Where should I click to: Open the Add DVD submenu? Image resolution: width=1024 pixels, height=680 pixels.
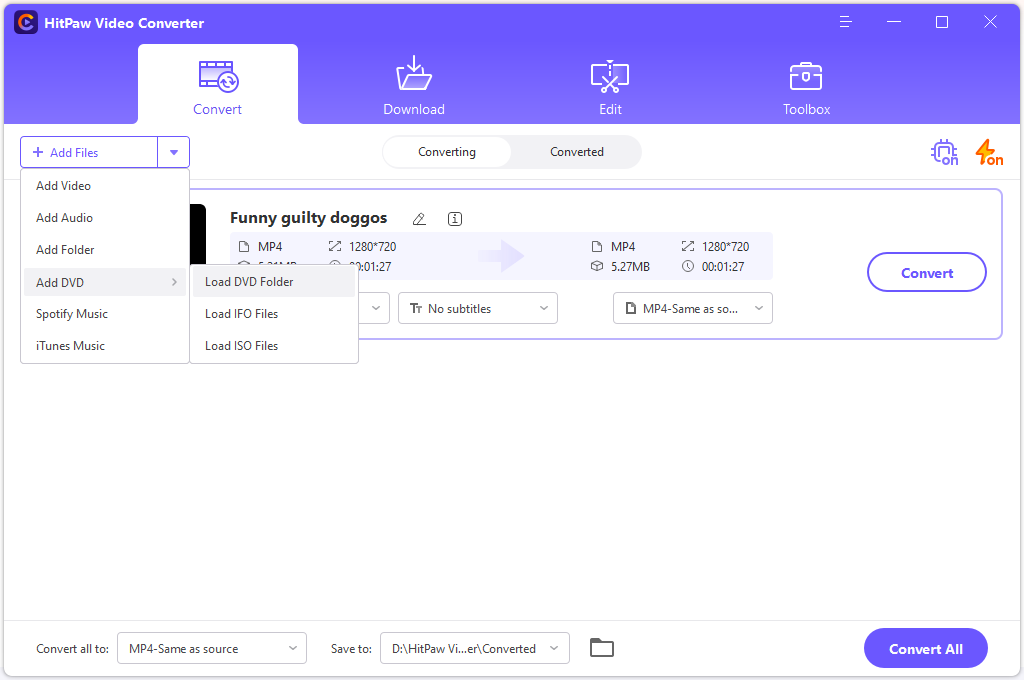tap(104, 282)
